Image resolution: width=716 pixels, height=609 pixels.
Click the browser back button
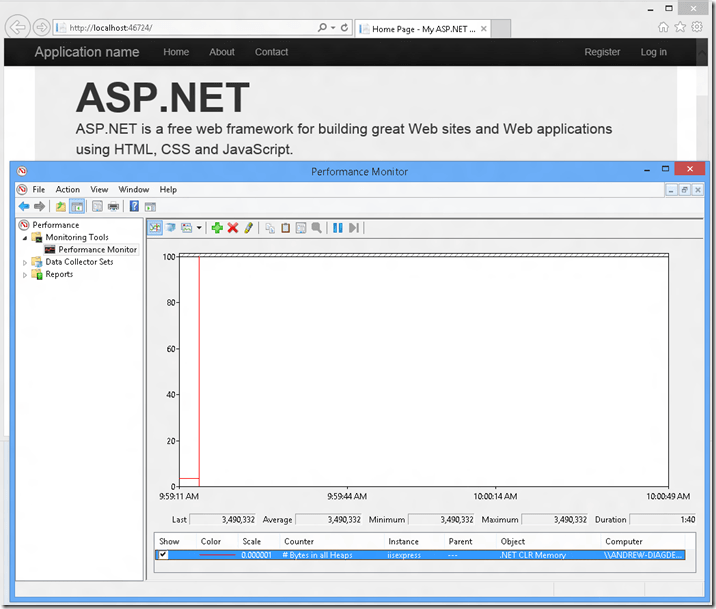pos(18,27)
